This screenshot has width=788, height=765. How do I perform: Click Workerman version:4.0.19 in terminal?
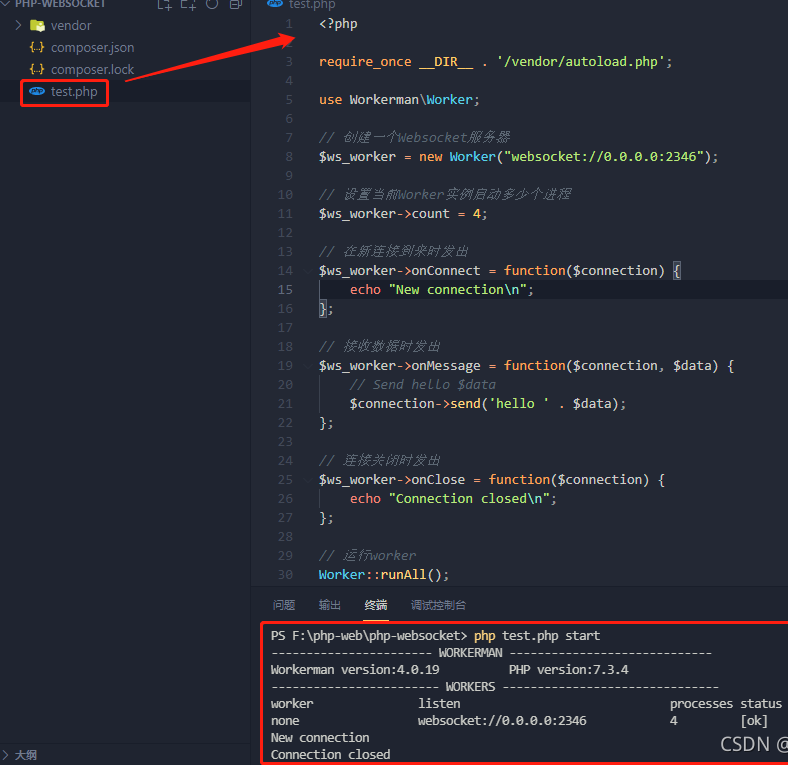click(x=355, y=670)
